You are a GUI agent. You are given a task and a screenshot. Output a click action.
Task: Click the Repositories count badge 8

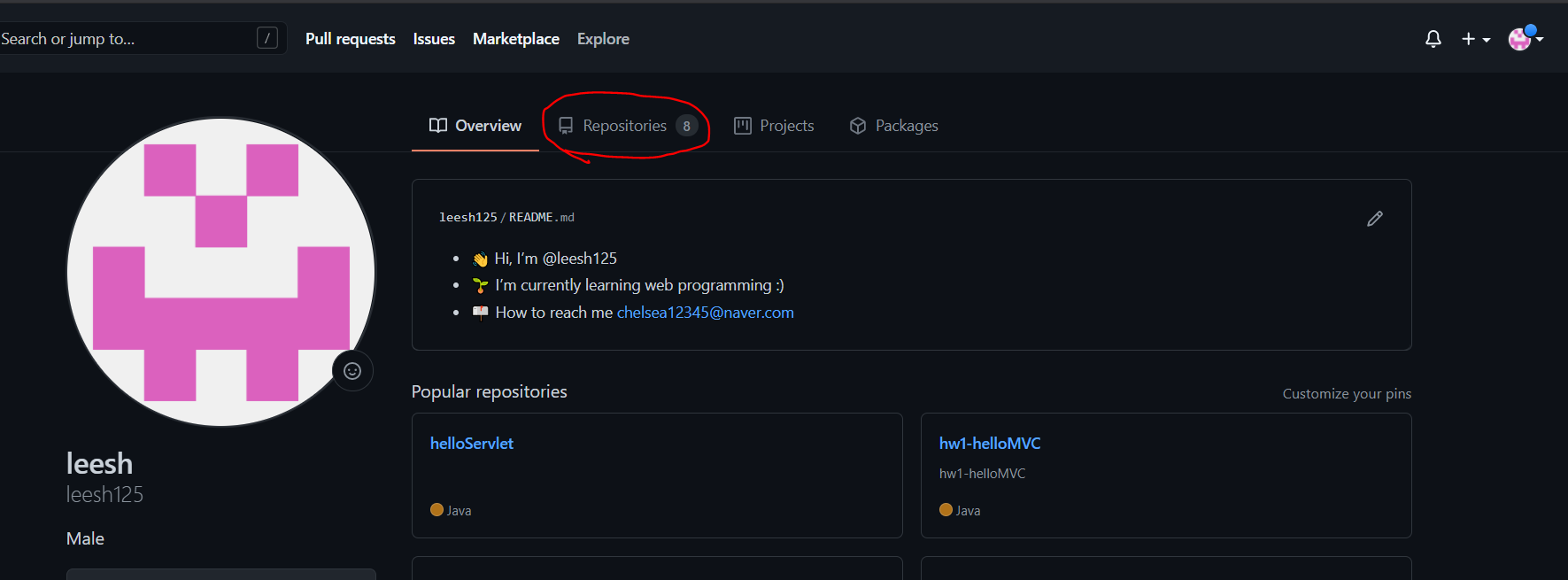[x=686, y=126]
